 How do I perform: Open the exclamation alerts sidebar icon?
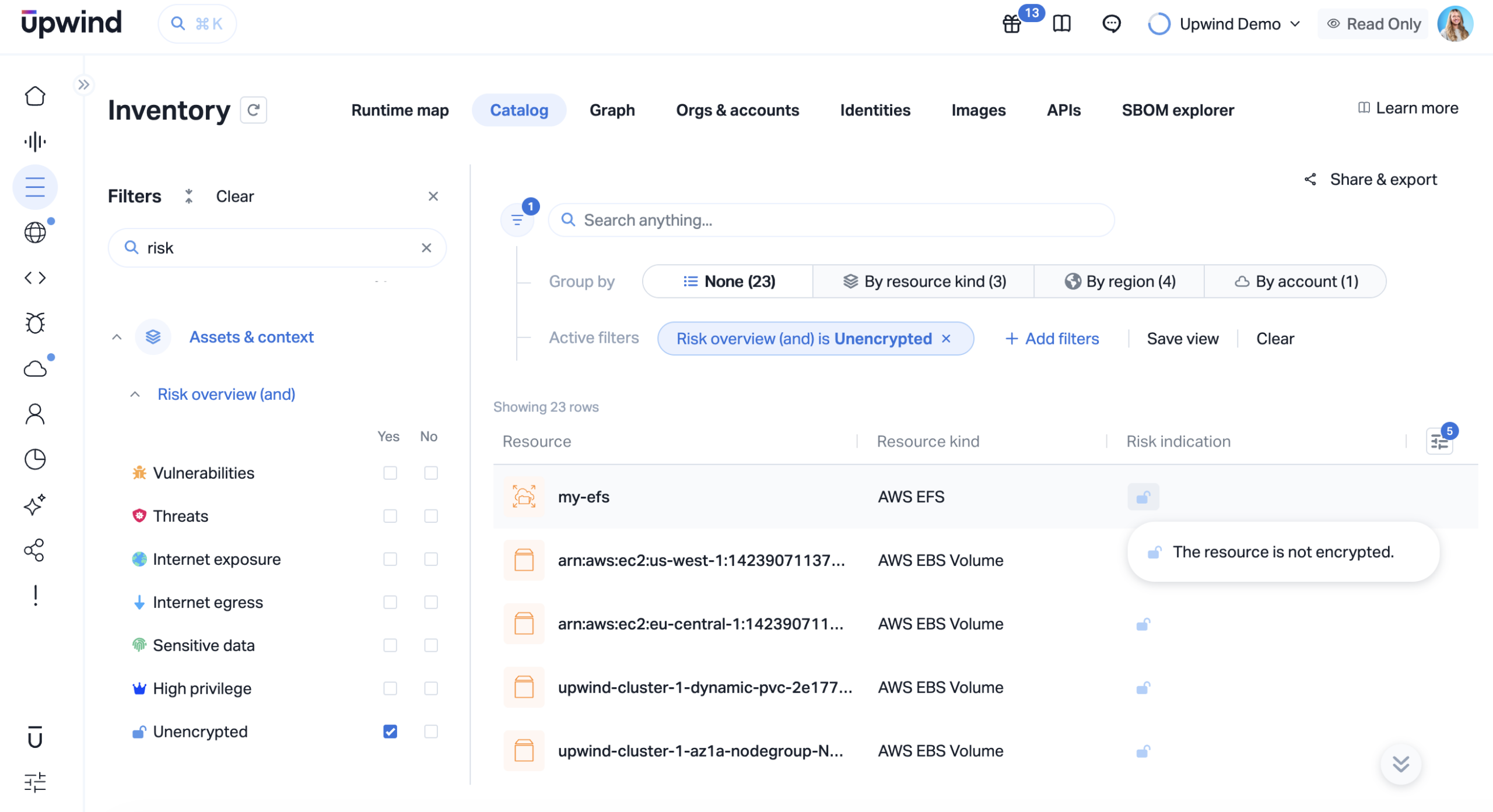pyautogui.click(x=36, y=596)
